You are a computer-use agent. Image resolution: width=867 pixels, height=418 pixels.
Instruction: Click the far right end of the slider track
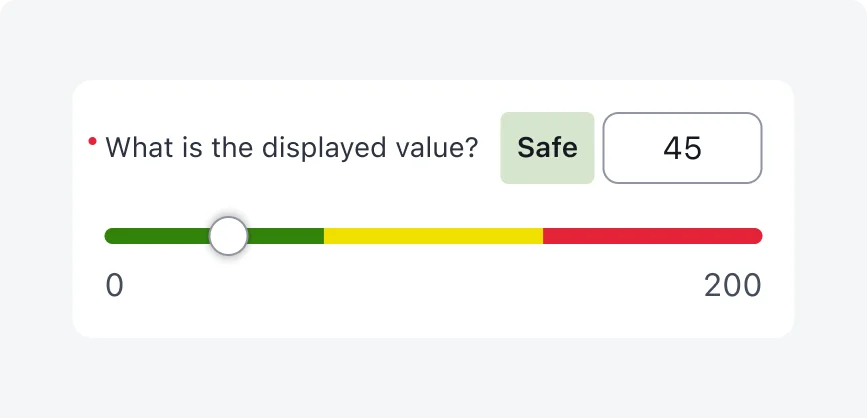coord(758,236)
